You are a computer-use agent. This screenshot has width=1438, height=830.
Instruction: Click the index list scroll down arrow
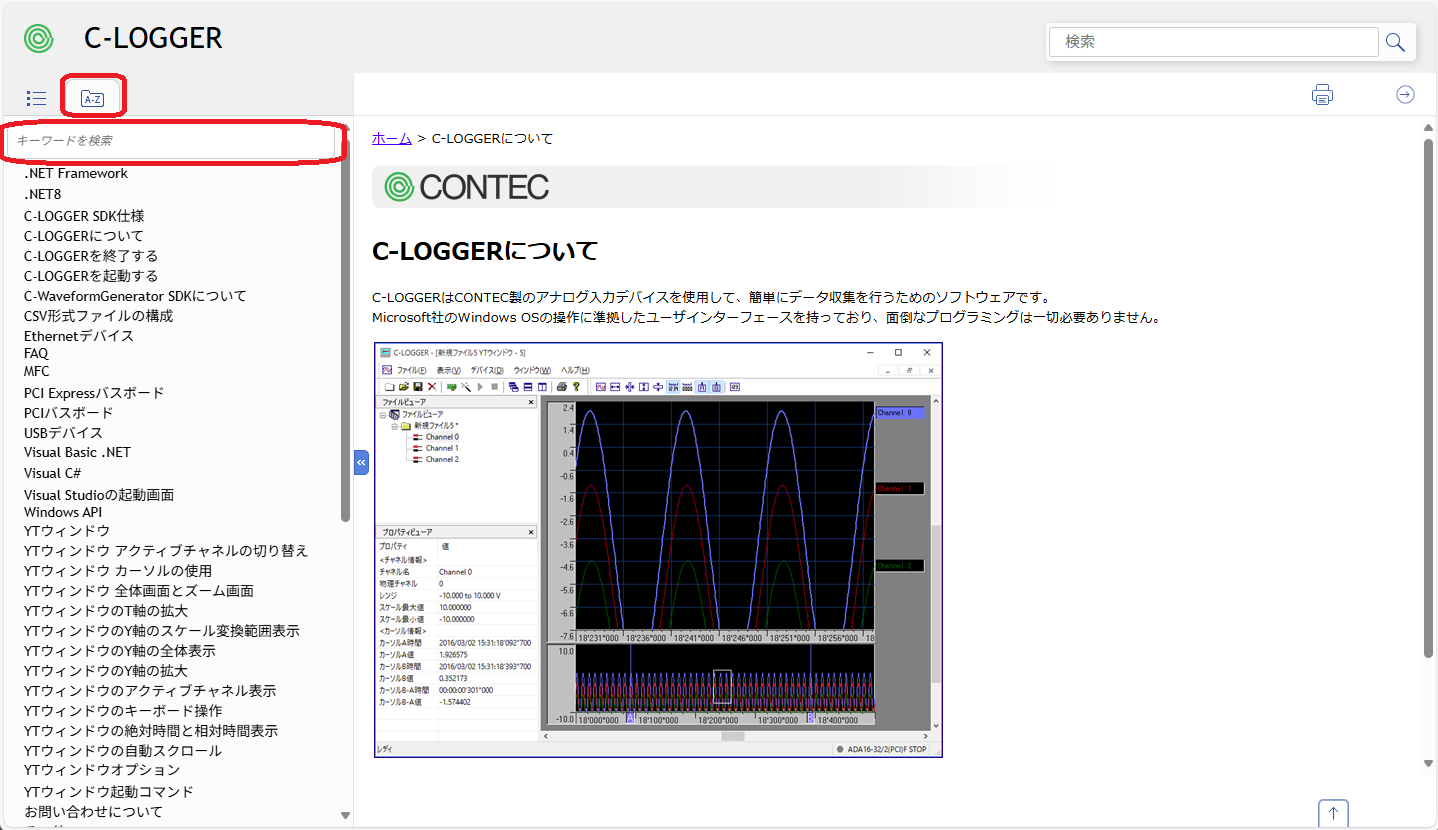tap(346, 815)
